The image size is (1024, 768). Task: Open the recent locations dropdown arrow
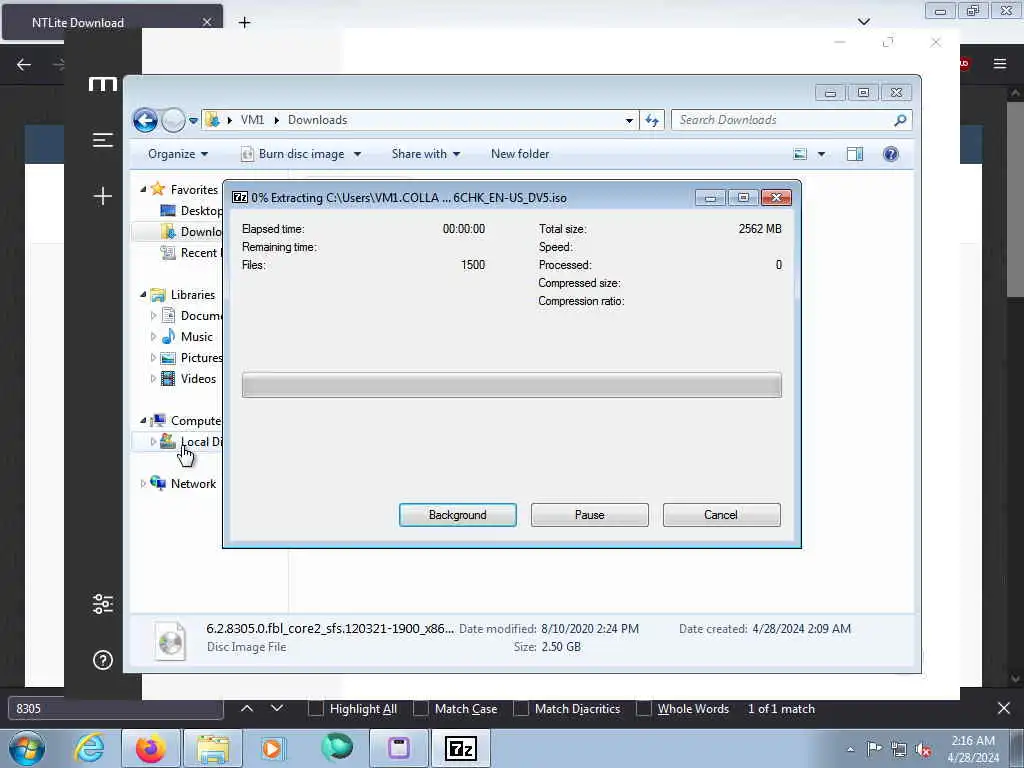pos(193,120)
